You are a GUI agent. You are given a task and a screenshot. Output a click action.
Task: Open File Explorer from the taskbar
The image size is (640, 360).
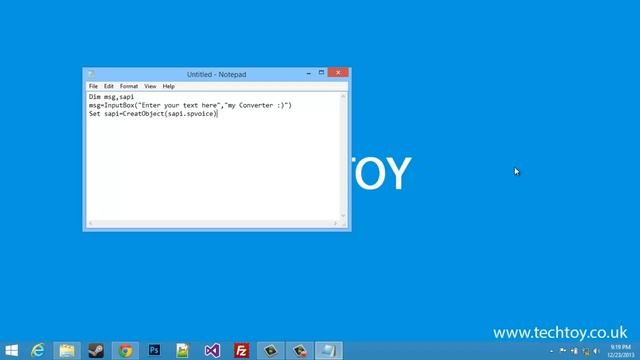click(x=67, y=351)
